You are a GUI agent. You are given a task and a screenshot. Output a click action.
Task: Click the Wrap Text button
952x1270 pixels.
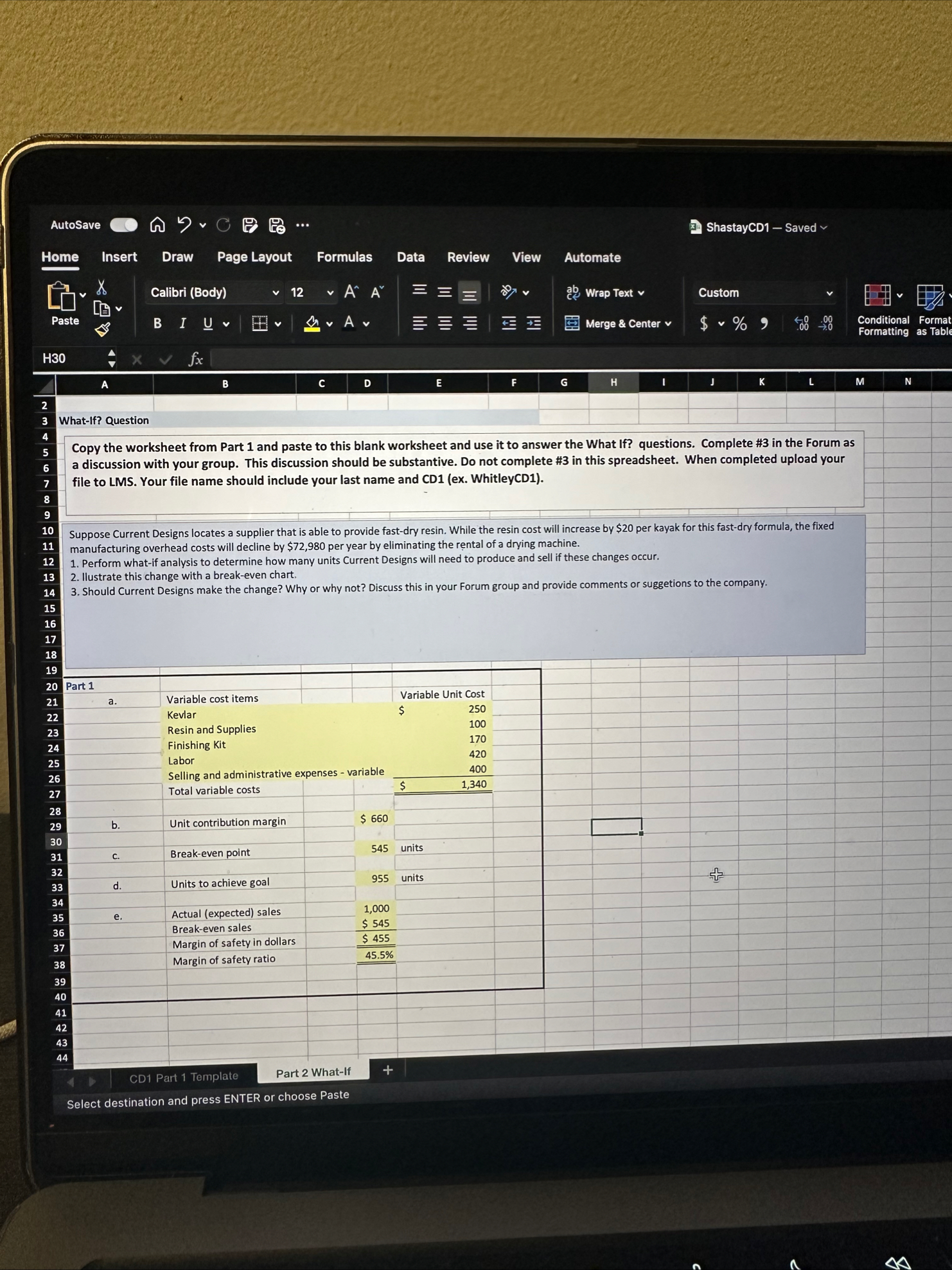pos(605,292)
